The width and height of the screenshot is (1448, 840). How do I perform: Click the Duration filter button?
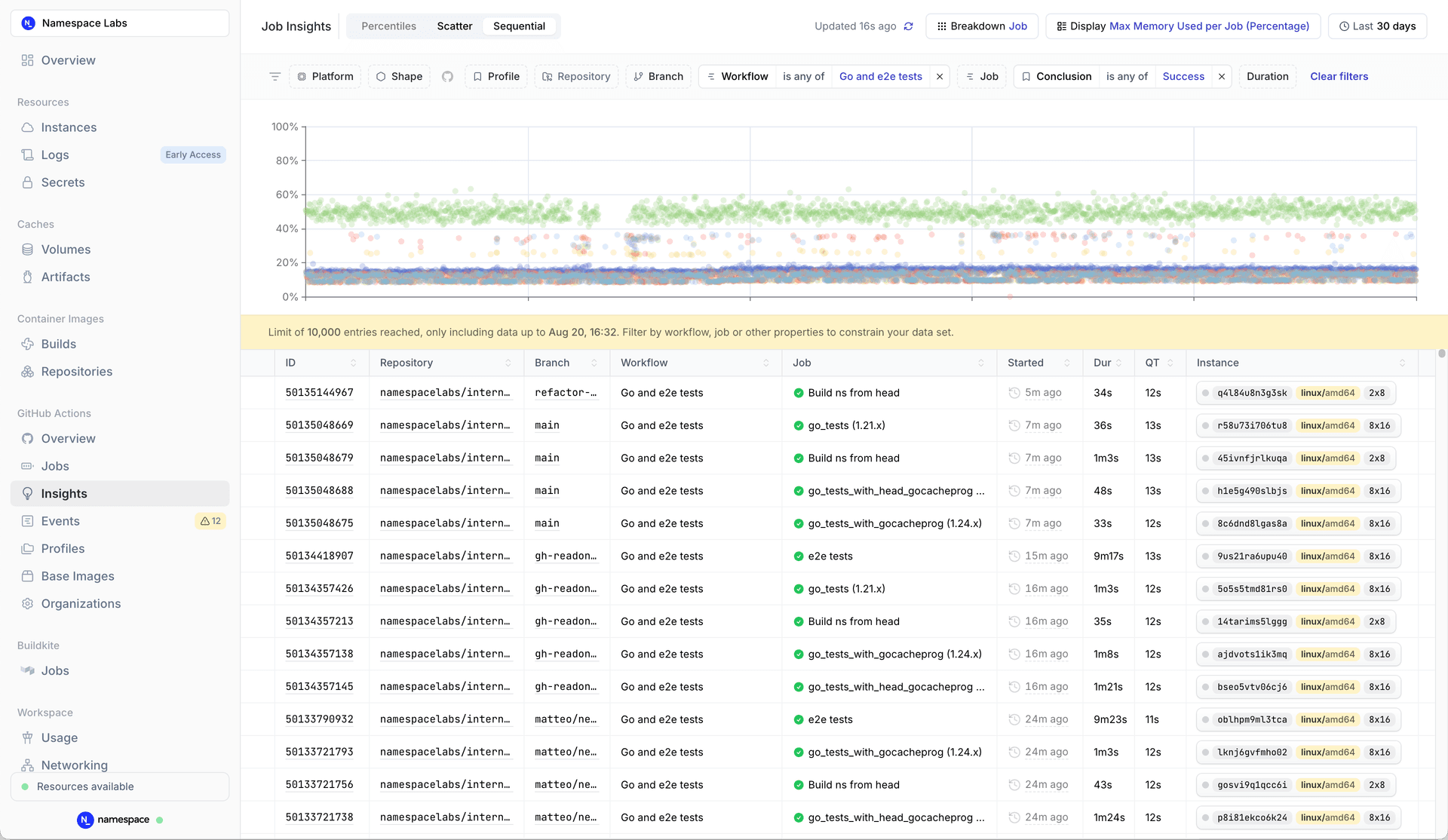point(1267,76)
